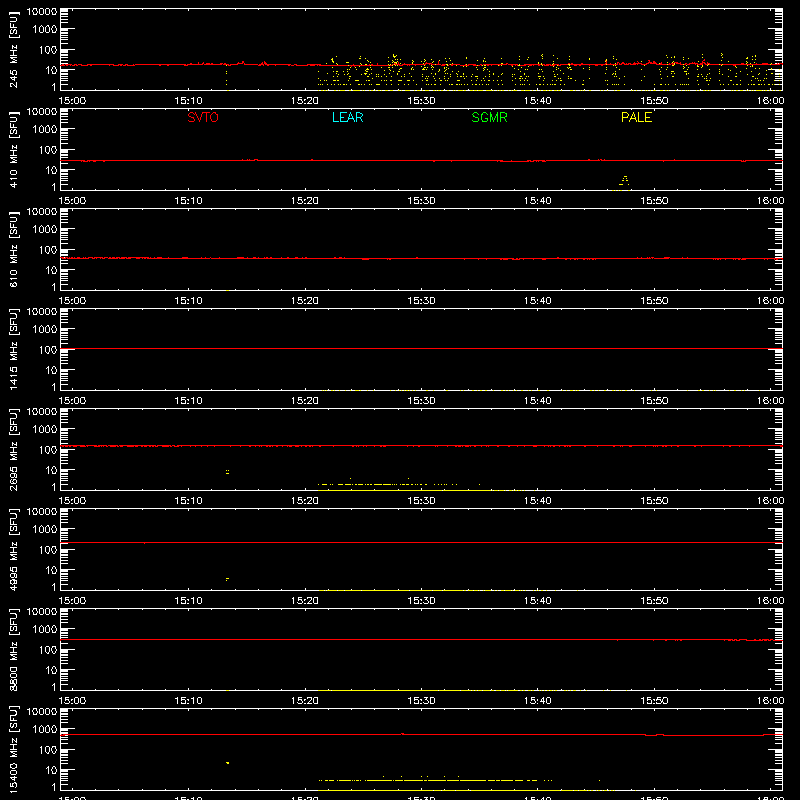Viewport: 800px width, 800px height.
Task: Click 16:00 time label under 245 MHz plot
Action: click(x=770, y=101)
